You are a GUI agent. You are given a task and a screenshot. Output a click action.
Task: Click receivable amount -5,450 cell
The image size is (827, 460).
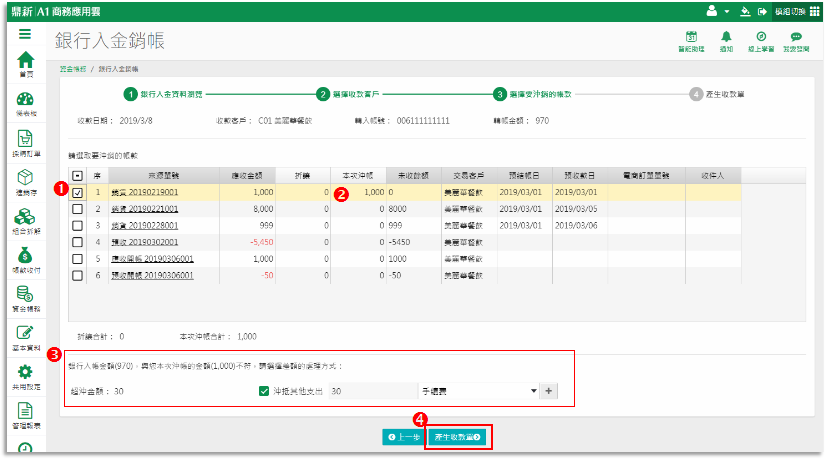coord(247,242)
